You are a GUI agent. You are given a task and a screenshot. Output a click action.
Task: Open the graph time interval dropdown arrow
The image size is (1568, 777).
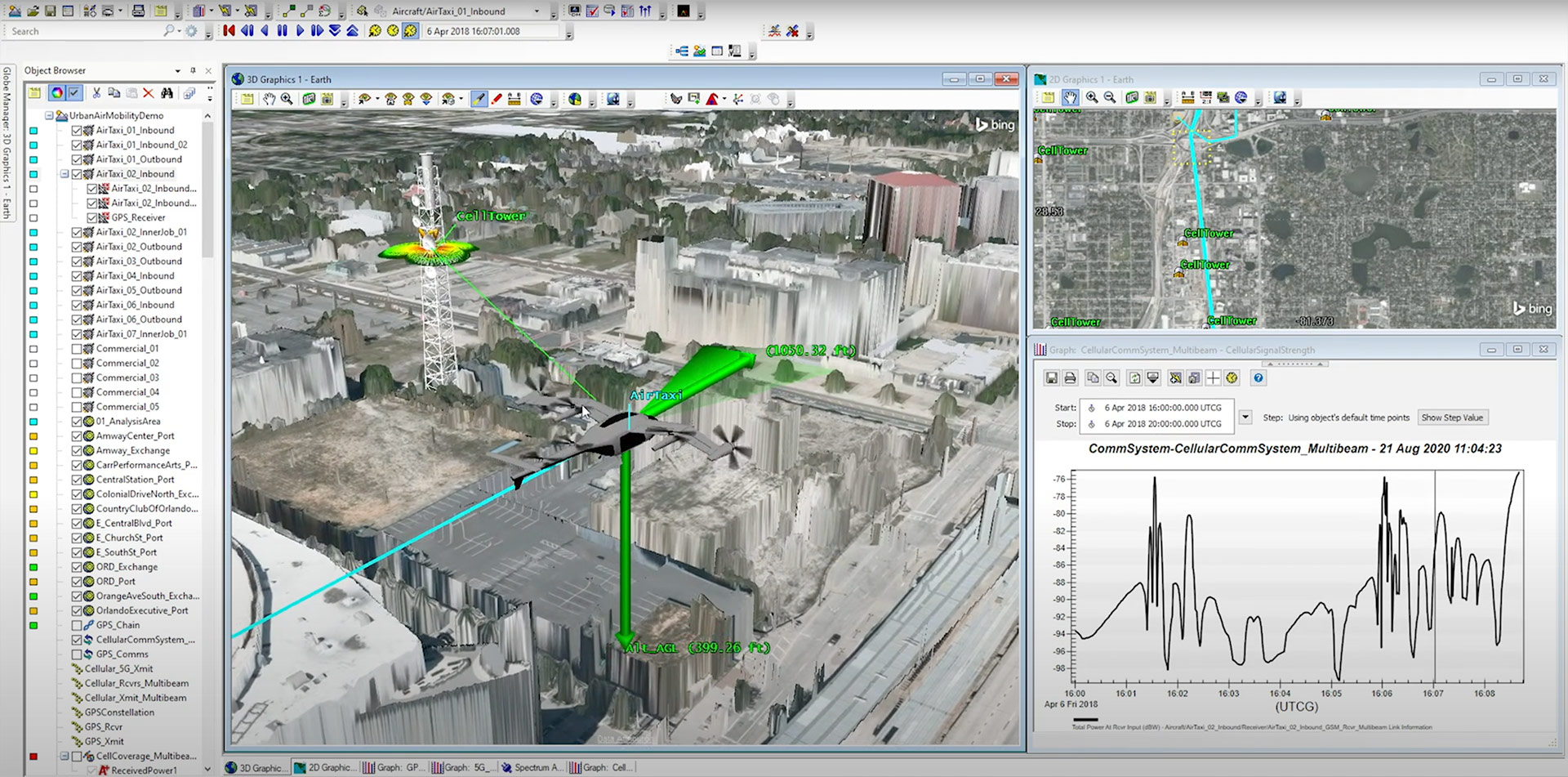1245,417
